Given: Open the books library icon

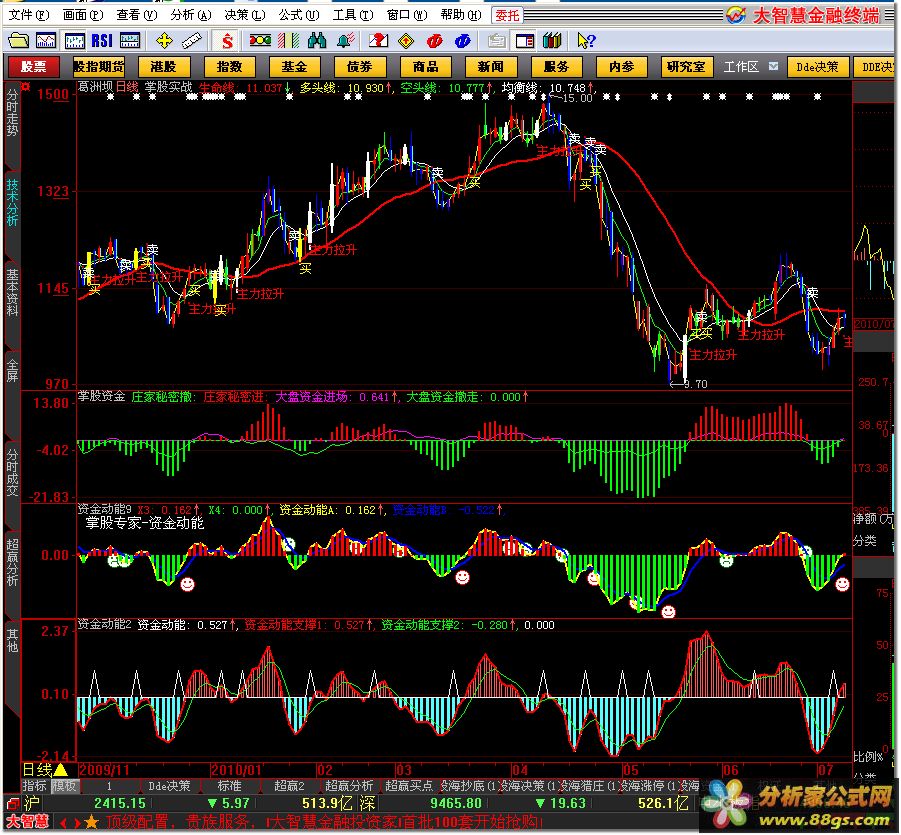Looking at the screenshot, I should pos(552,41).
